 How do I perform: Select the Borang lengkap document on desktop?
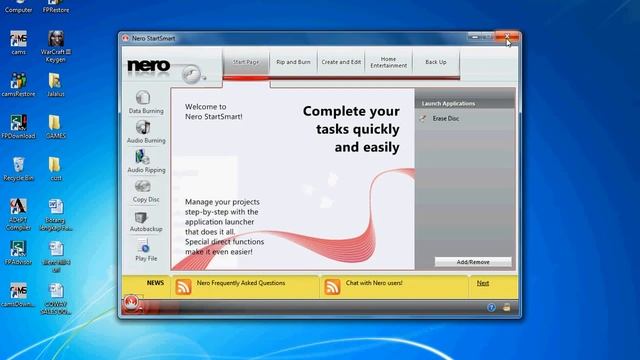coord(56,215)
